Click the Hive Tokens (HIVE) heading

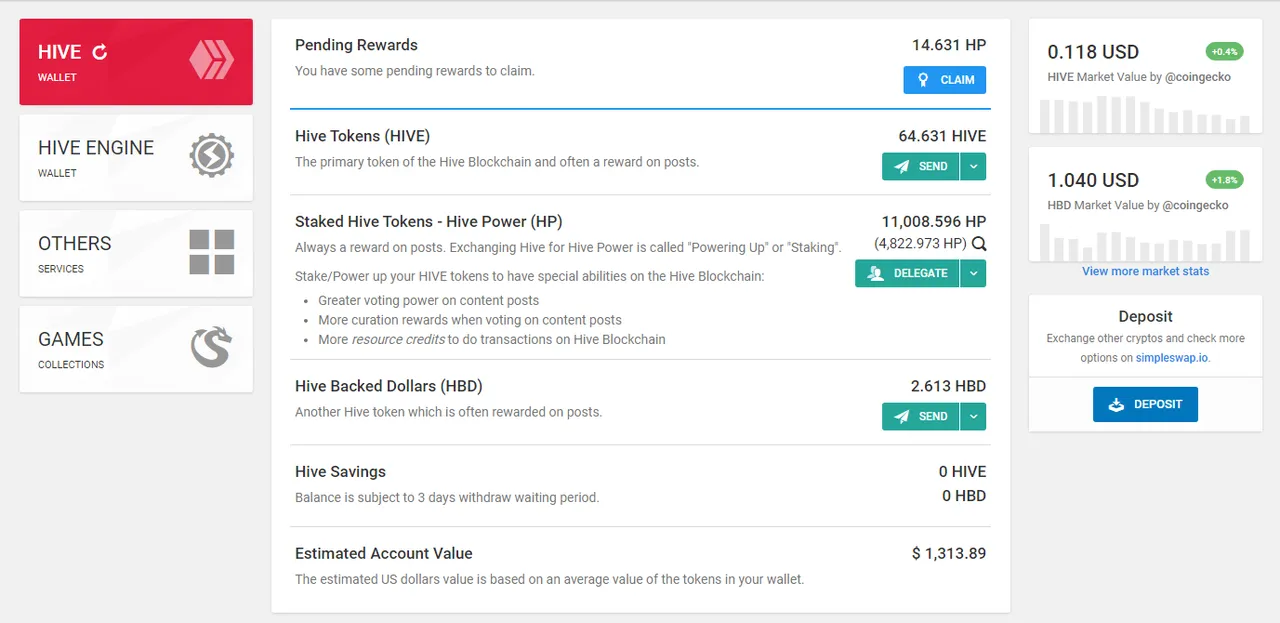point(362,136)
